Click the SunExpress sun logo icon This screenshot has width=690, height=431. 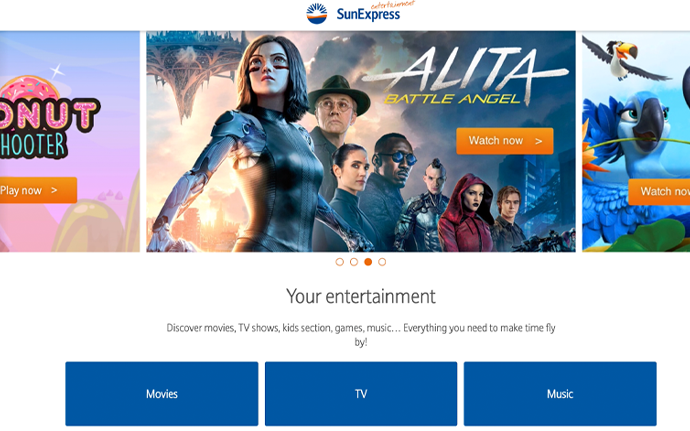point(317,13)
